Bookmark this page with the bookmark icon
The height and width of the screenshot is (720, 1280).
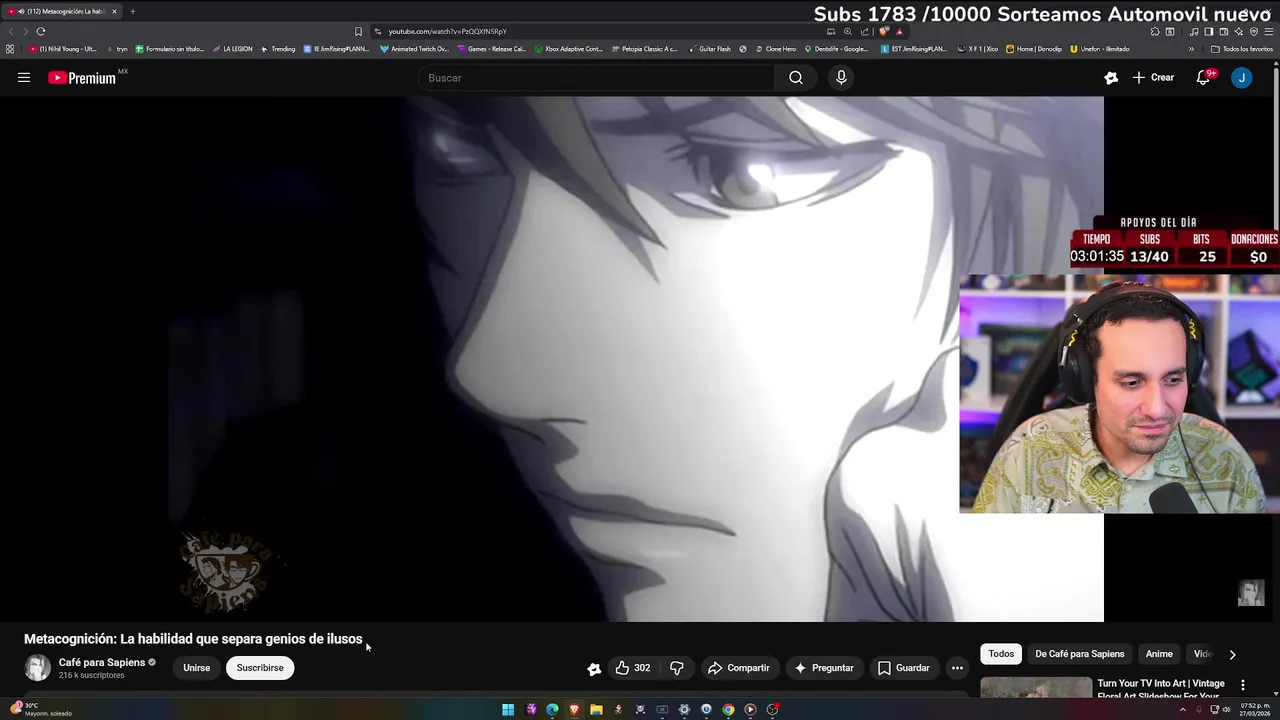coord(358,31)
